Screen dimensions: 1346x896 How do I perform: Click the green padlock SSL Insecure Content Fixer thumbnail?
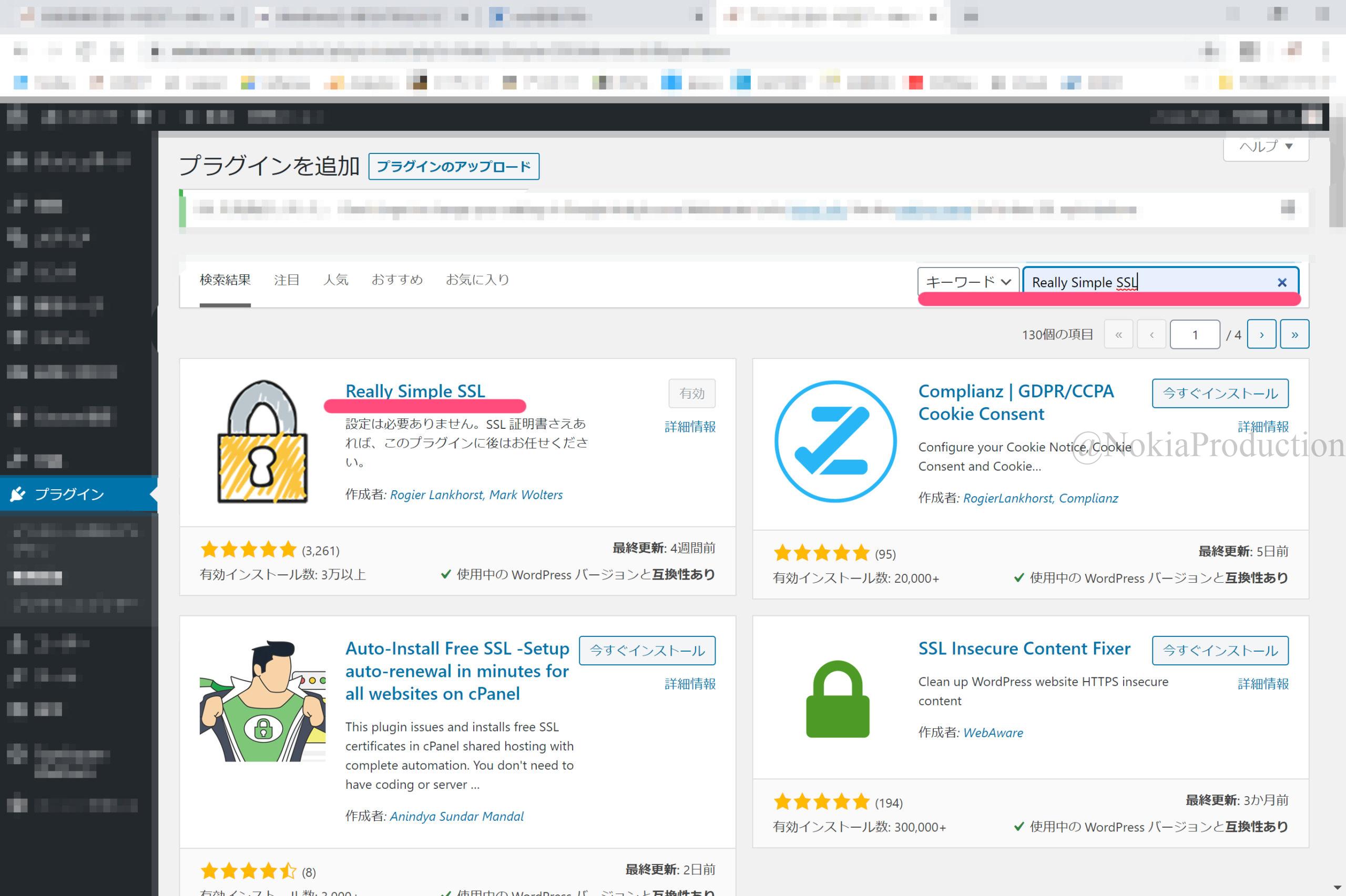(838, 699)
